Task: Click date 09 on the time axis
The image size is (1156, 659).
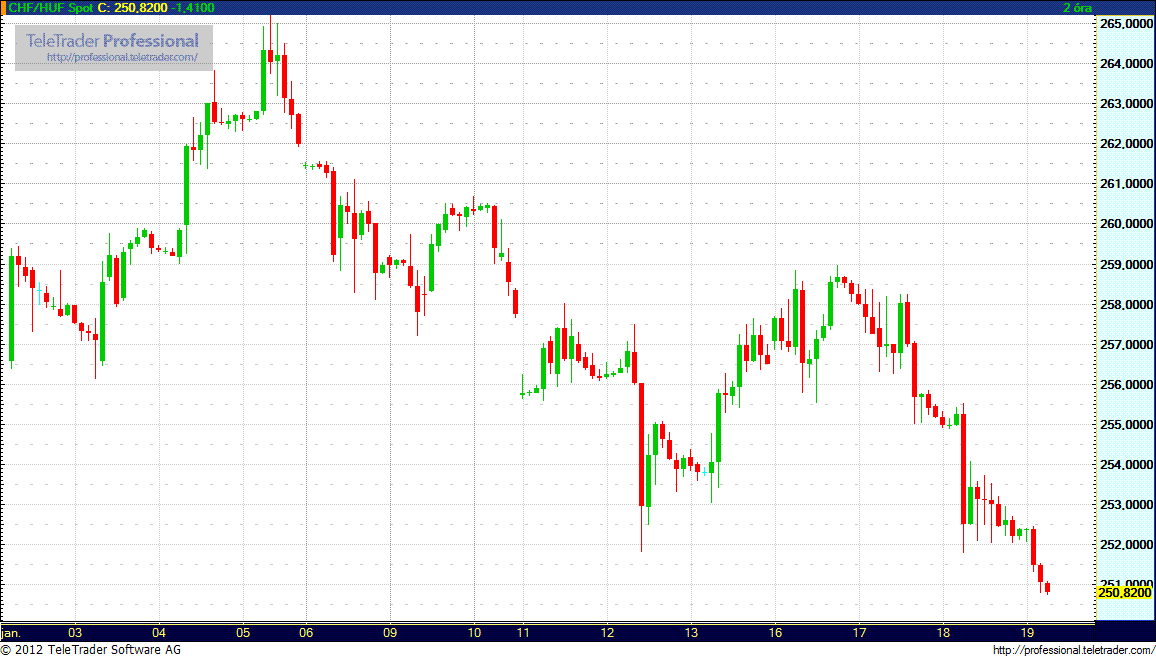Action: pos(390,632)
